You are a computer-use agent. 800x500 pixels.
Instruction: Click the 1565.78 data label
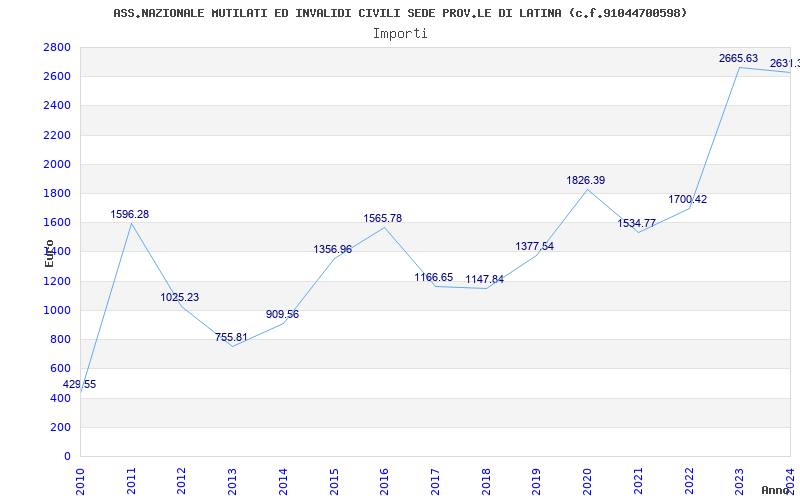coord(383,218)
